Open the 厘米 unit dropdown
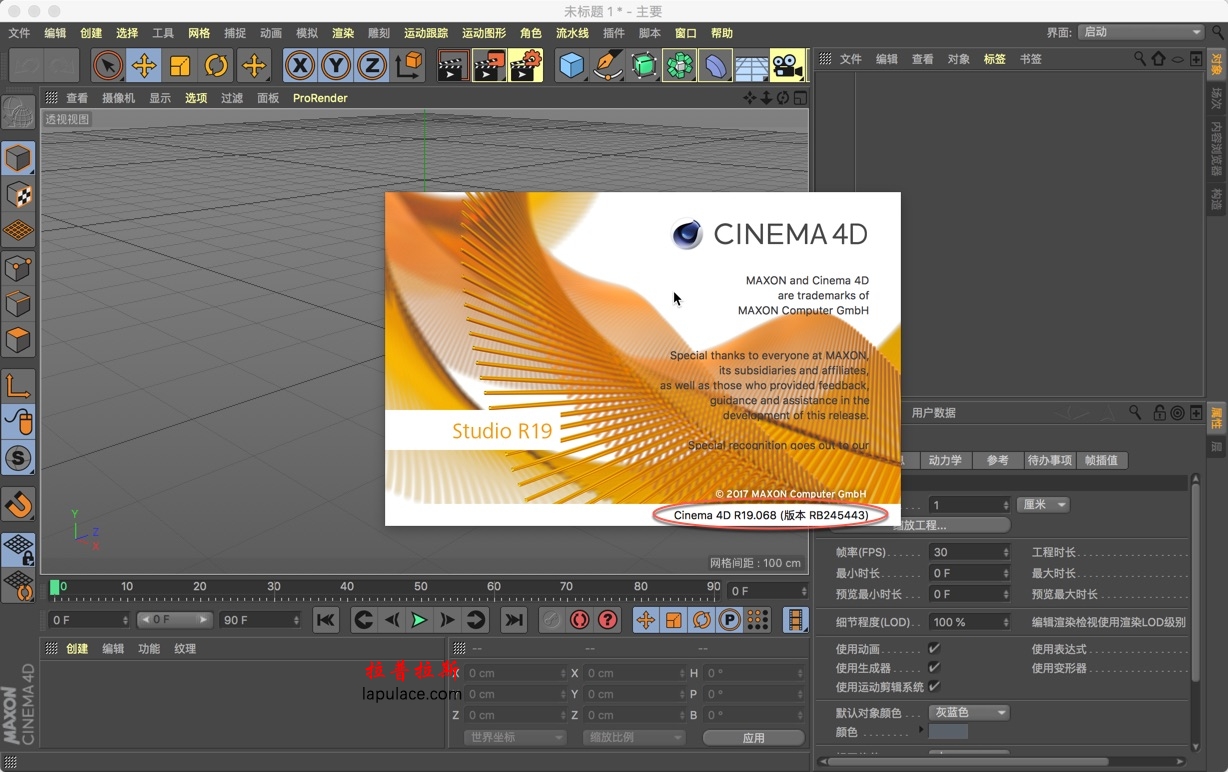This screenshot has width=1228, height=772. click(x=1043, y=505)
